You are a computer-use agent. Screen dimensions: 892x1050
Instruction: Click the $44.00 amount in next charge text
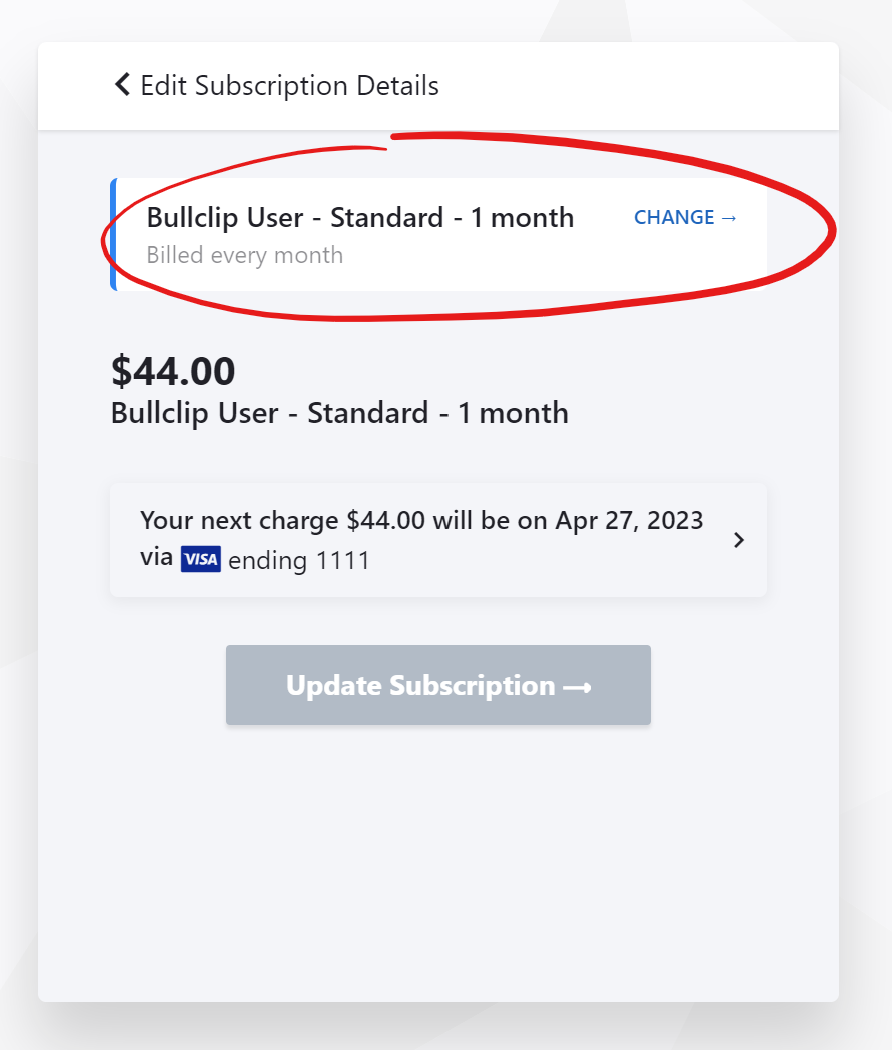tap(386, 521)
